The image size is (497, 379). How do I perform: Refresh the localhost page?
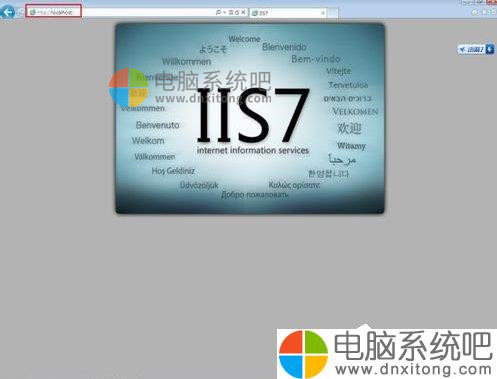coord(237,12)
